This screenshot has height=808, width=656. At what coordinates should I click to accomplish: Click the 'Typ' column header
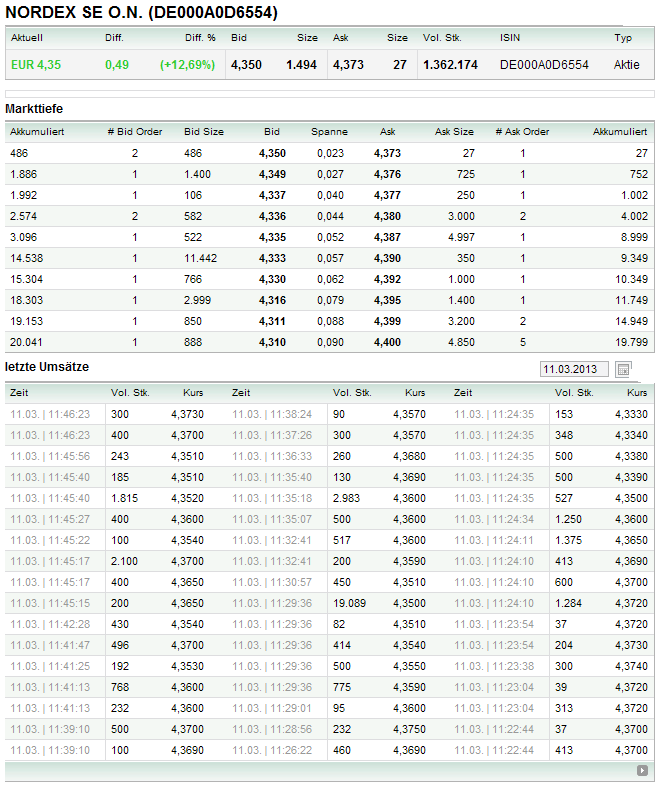[x=623, y=38]
